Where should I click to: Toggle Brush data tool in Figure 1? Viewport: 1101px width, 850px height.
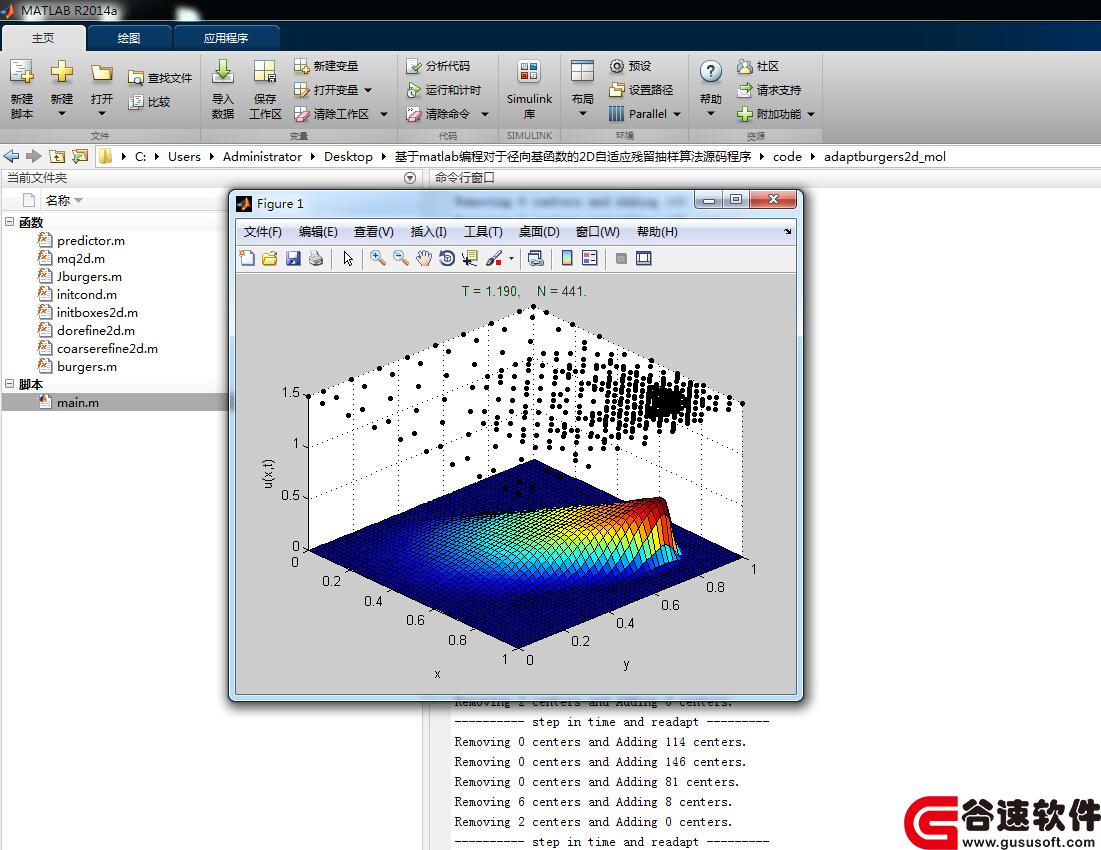pos(494,258)
